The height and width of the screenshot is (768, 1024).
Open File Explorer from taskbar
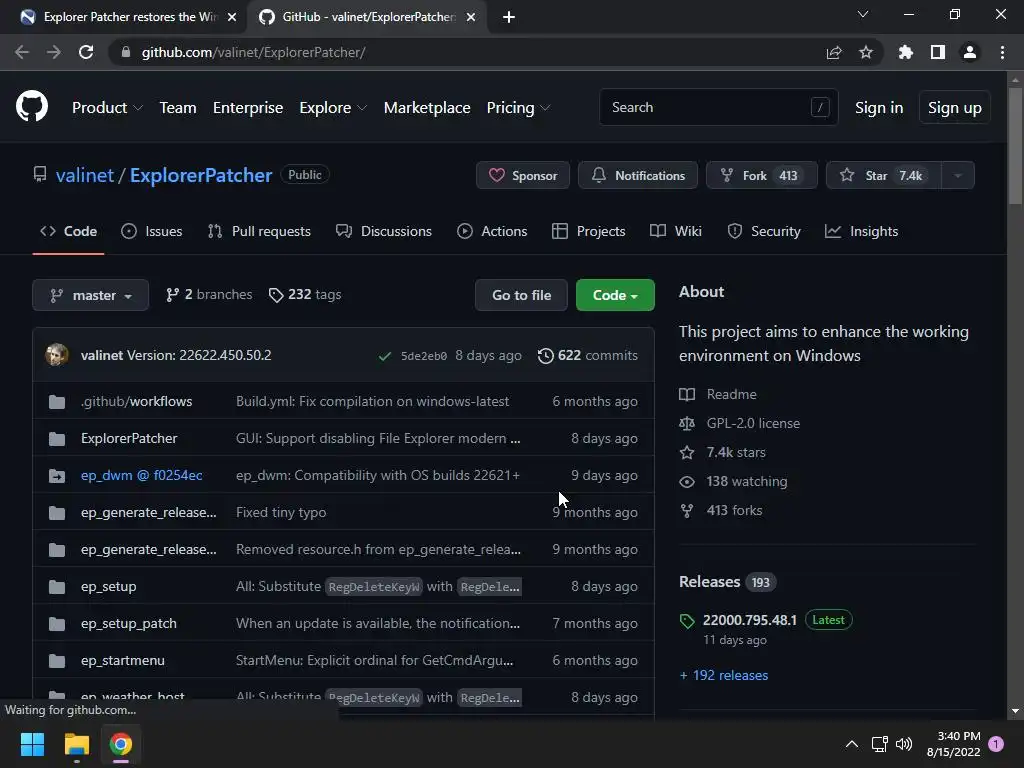pyautogui.click(x=76, y=744)
